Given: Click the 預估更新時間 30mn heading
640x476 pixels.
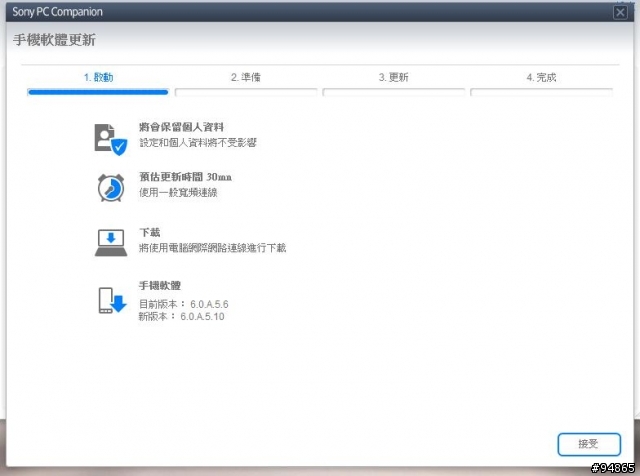Looking at the screenshot, I should (x=185, y=177).
